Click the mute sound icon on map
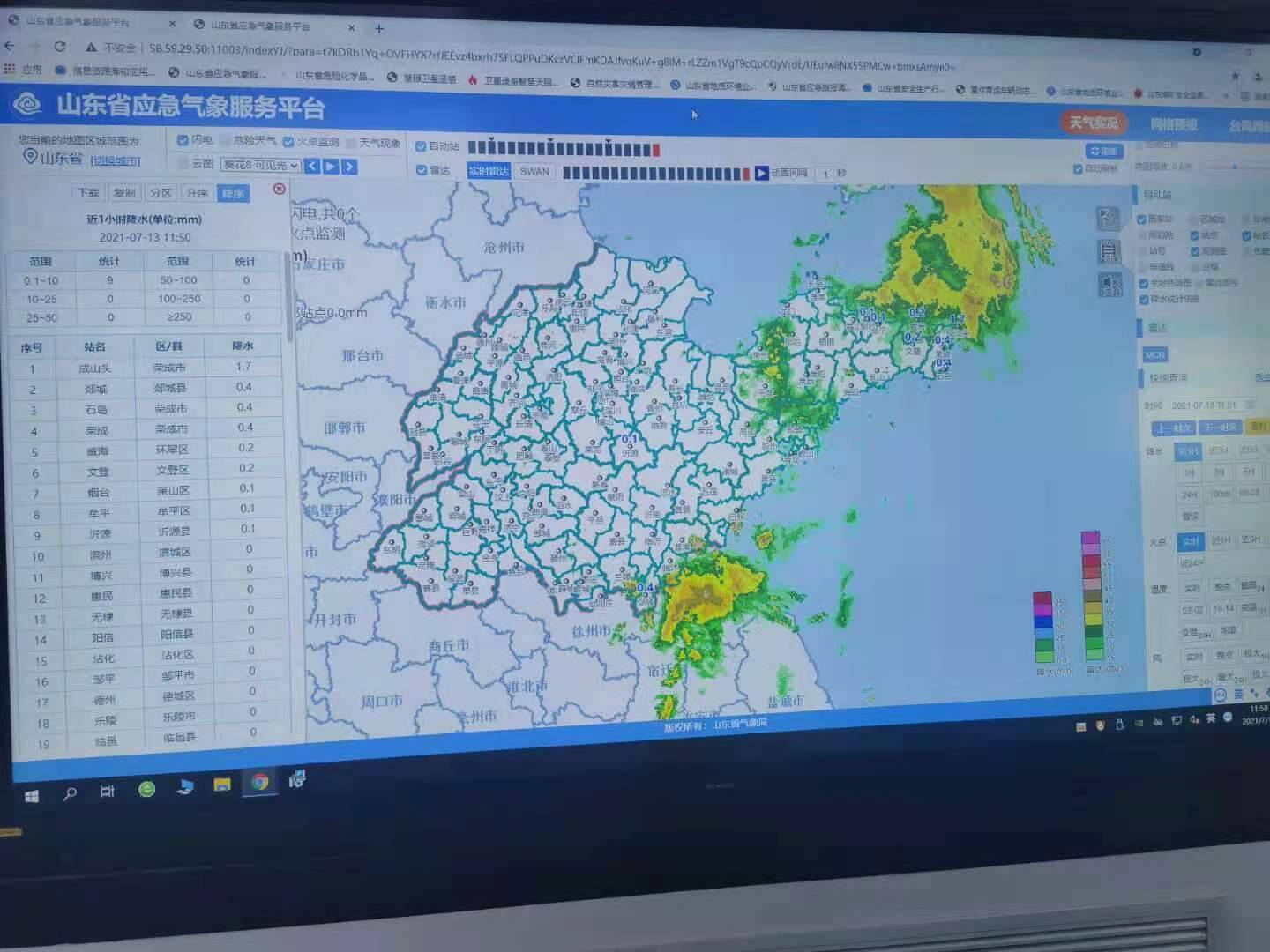The width and height of the screenshot is (1270, 952). (x=1109, y=285)
